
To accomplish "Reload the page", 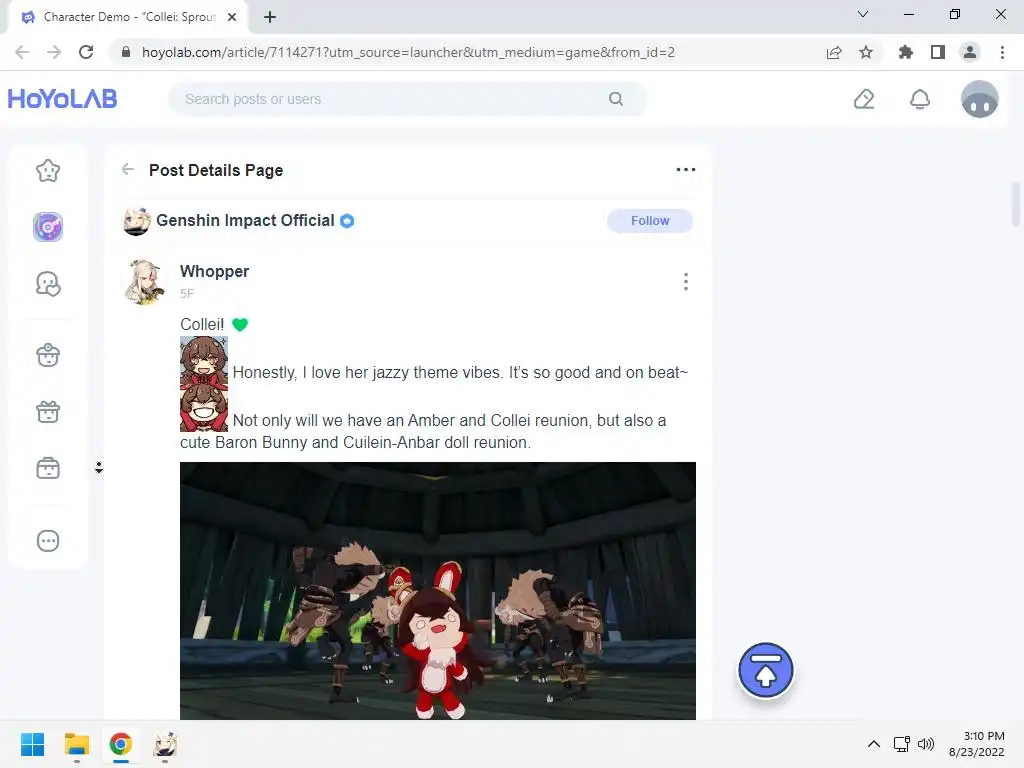I will [86, 52].
